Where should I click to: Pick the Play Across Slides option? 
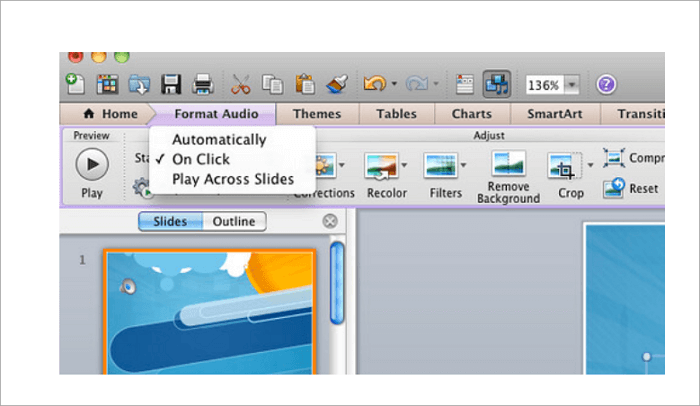pos(233,179)
